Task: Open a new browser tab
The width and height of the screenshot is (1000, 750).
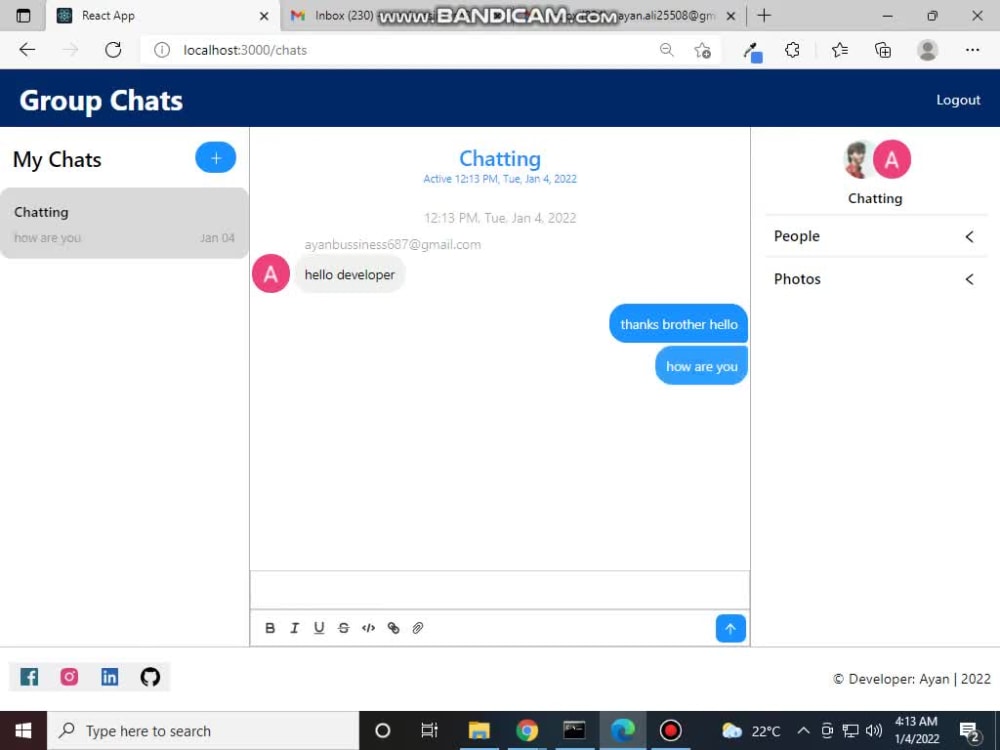Action: coord(764,15)
